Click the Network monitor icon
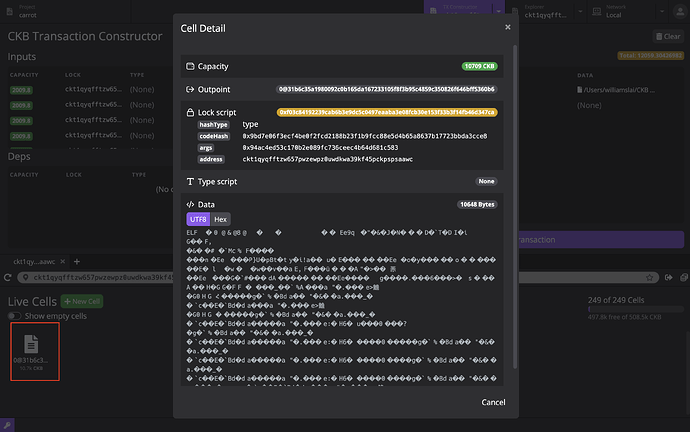Image resolution: width=690 pixels, height=432 pixels. [x=597, y=11]
